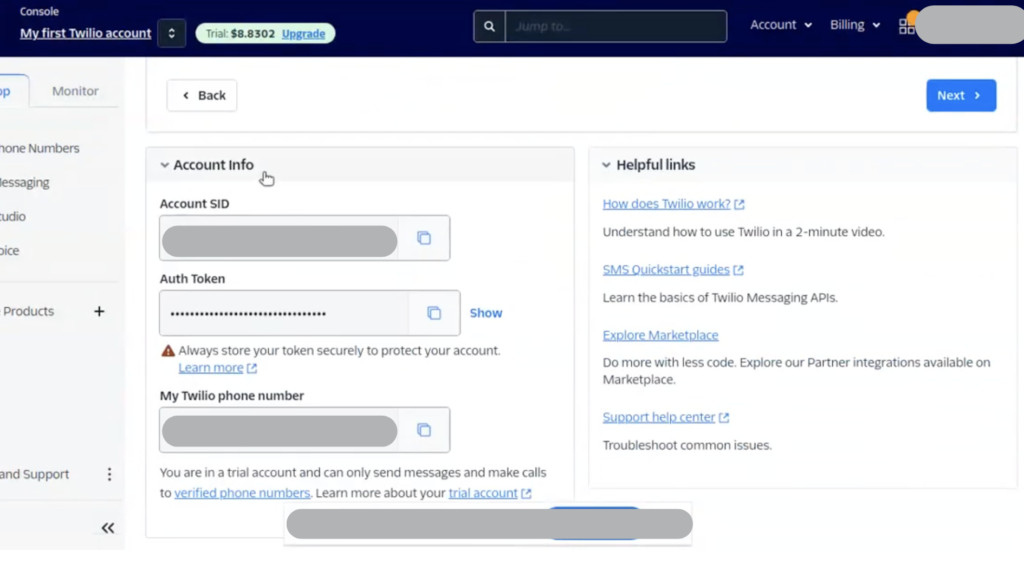Show the hidden Auth Token
Image resolution: width=1024 pixels, height=583 pixels.
pos(486,313)
